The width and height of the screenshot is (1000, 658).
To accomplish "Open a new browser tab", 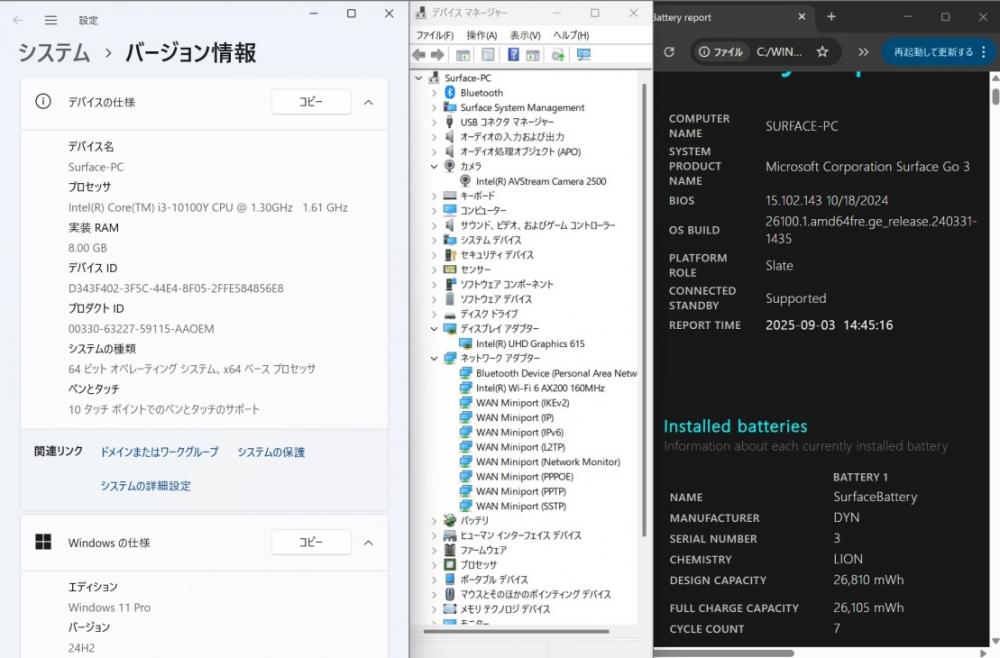I will (x=831, y=17).
